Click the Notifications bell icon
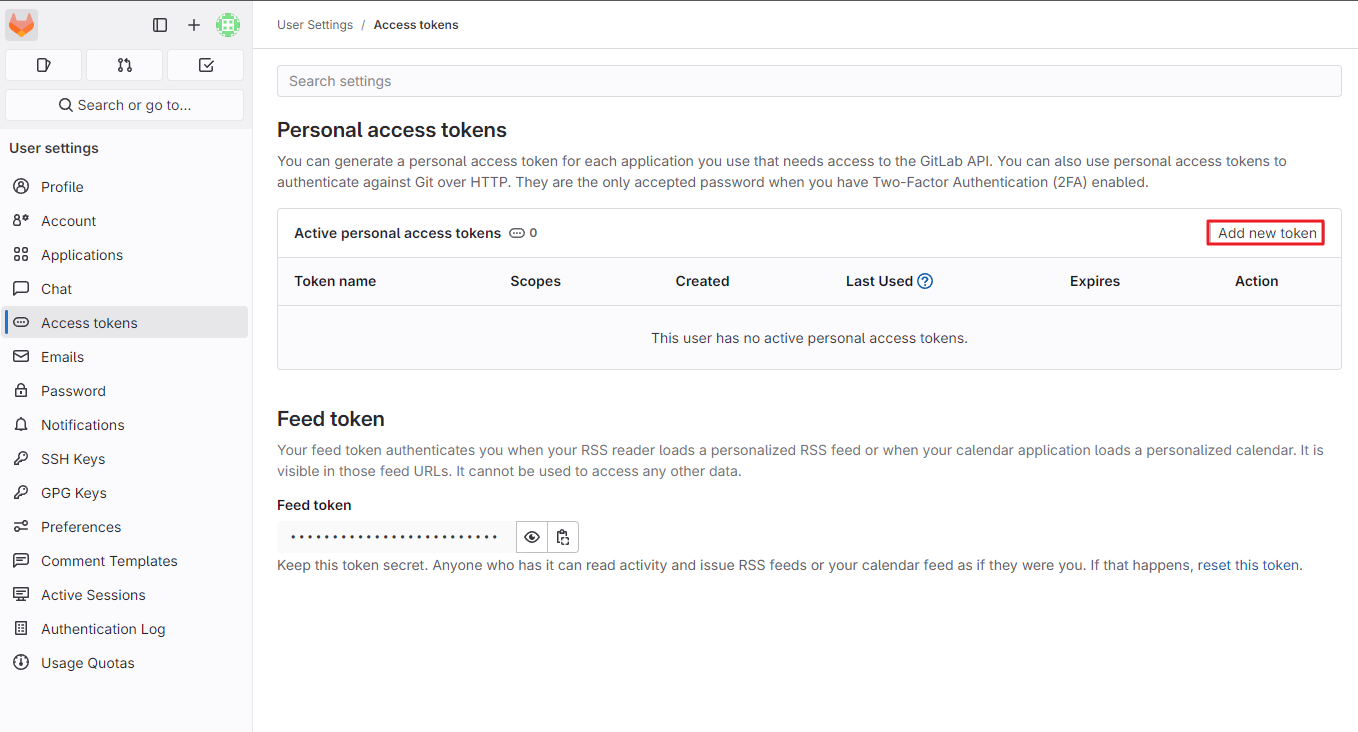Screen dimensions: 1358x732 (x=21, y=425)
